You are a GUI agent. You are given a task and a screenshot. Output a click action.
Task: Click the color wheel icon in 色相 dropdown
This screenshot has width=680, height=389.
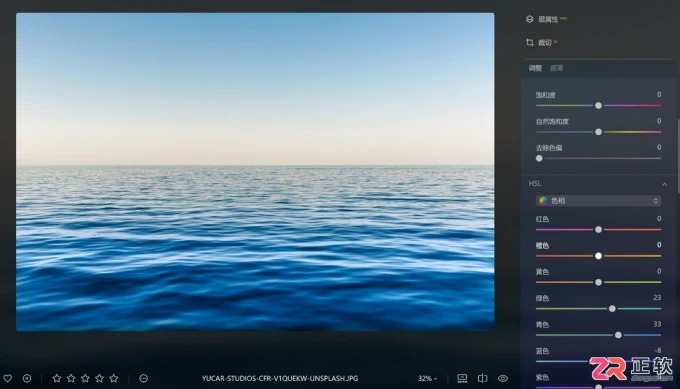point(543,201)
